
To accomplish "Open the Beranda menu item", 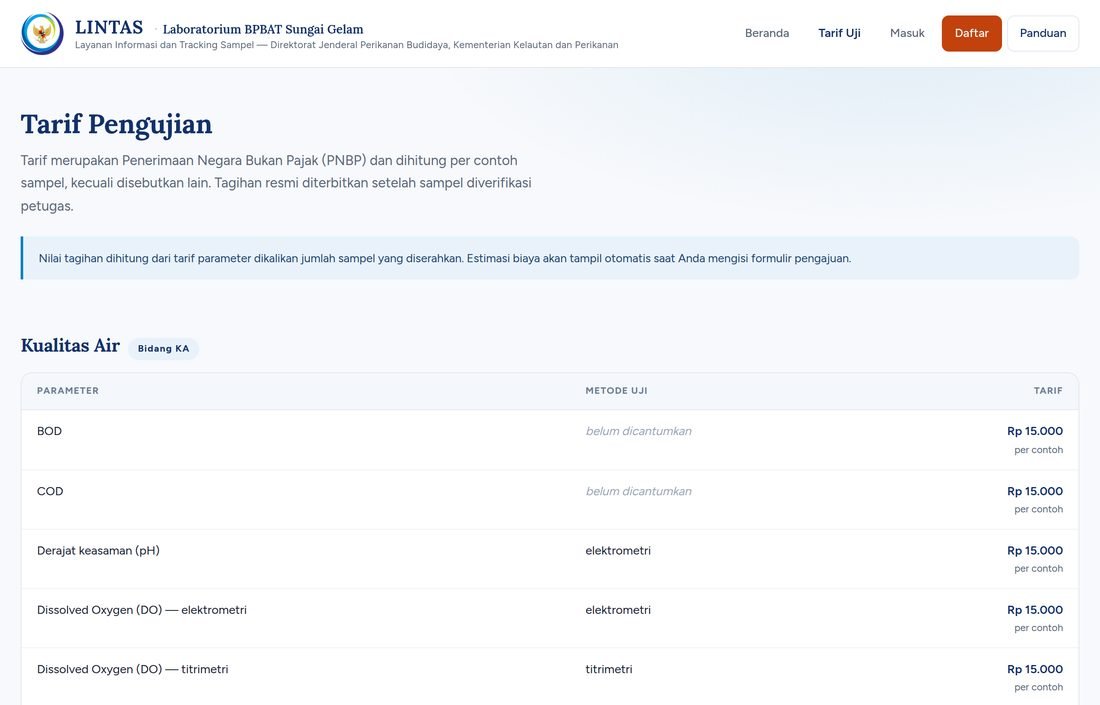I will pyautogui.click(x=767, y=33).
